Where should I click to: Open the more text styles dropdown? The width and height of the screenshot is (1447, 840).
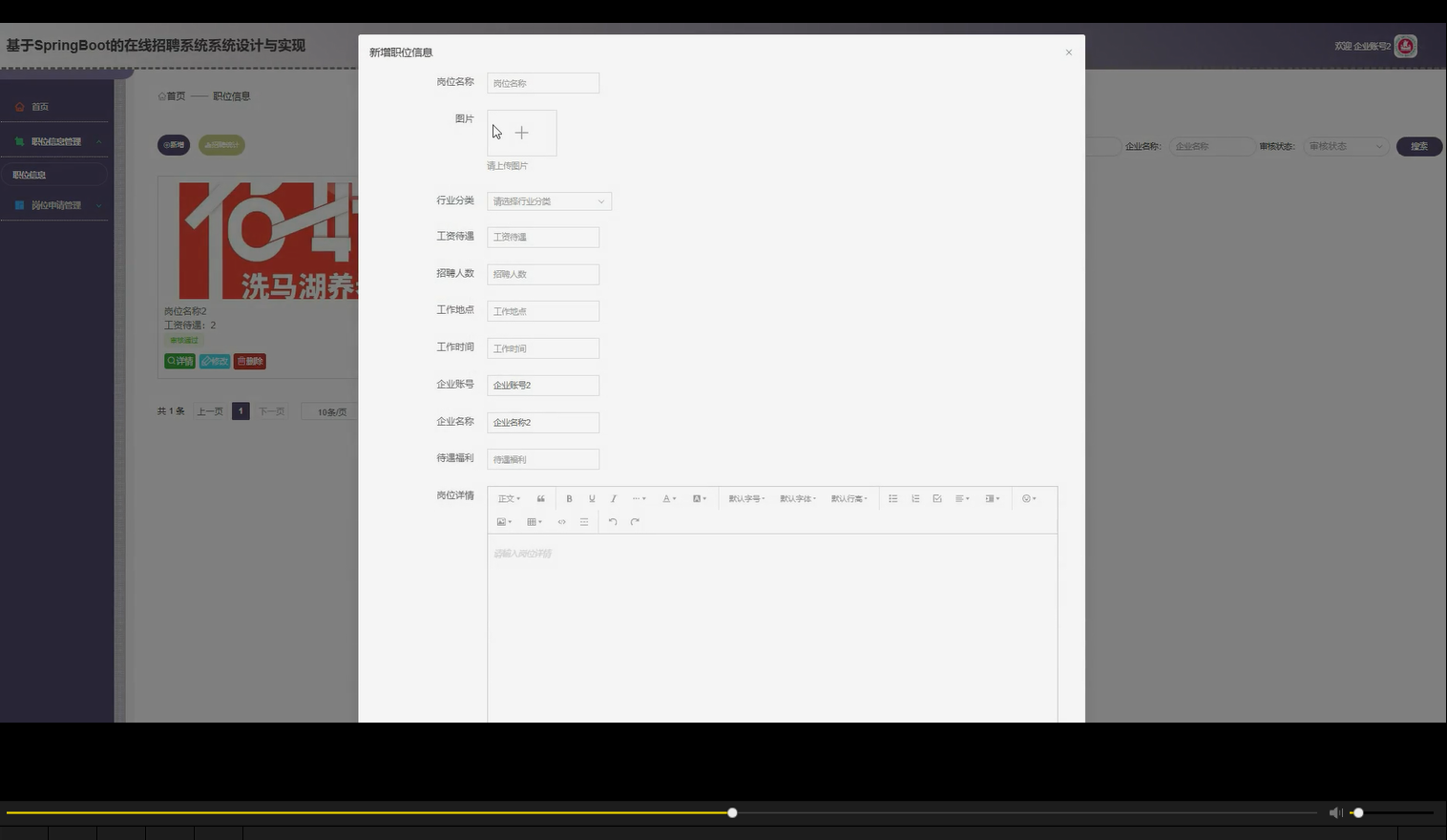click(x=640, y=498)
